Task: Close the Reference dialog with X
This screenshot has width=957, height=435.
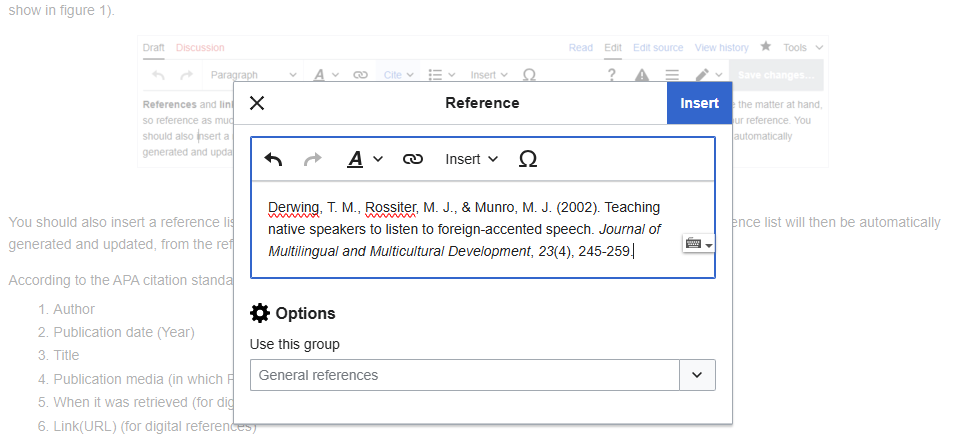Action: click(x=257, y=103)
